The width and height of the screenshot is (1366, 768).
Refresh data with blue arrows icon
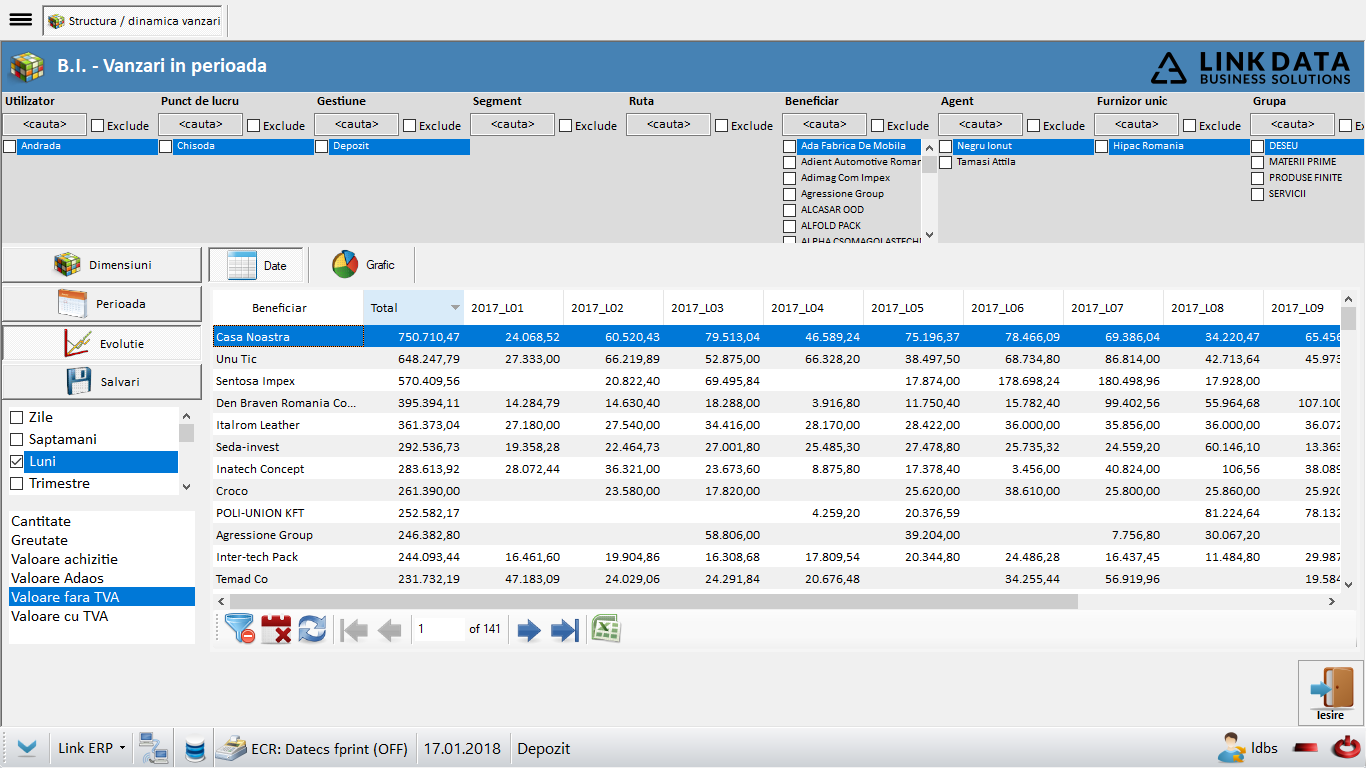coord(312,629)
